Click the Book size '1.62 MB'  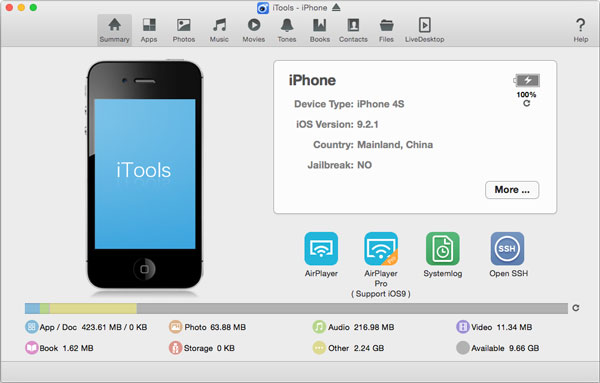(78, 348)
